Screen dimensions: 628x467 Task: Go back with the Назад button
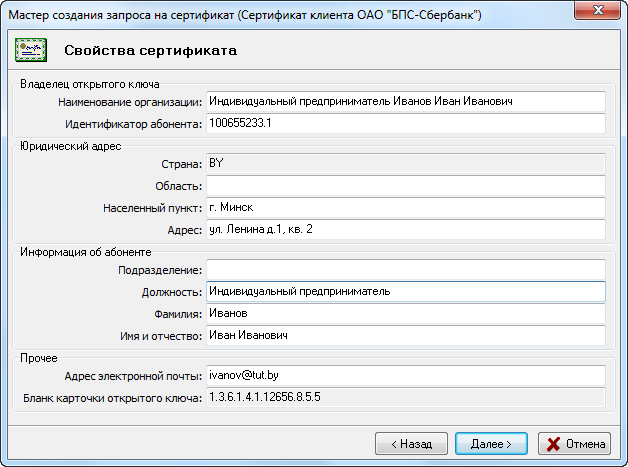pos(411,443)
